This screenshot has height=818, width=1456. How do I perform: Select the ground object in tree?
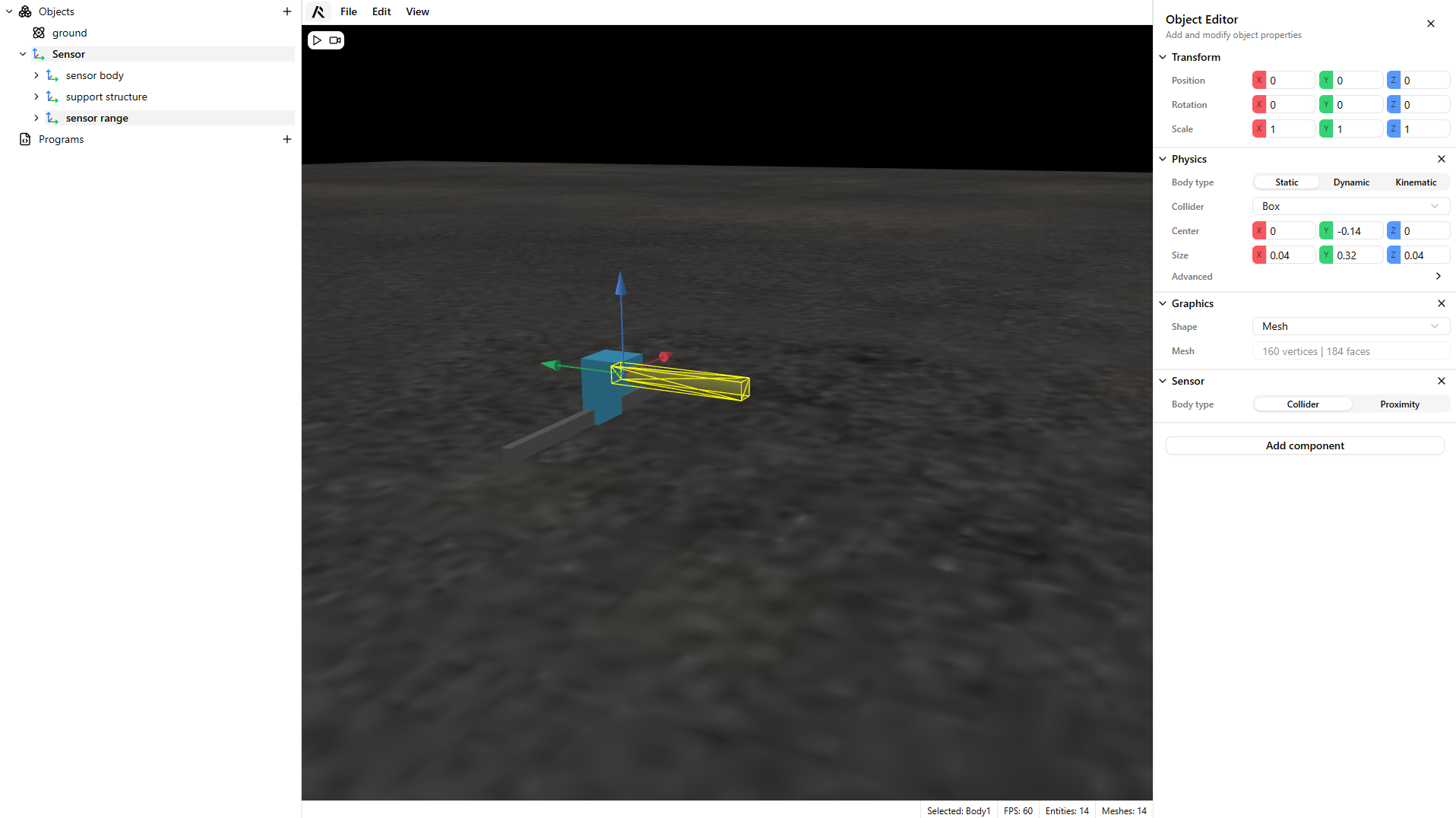(x=69, y=33)
